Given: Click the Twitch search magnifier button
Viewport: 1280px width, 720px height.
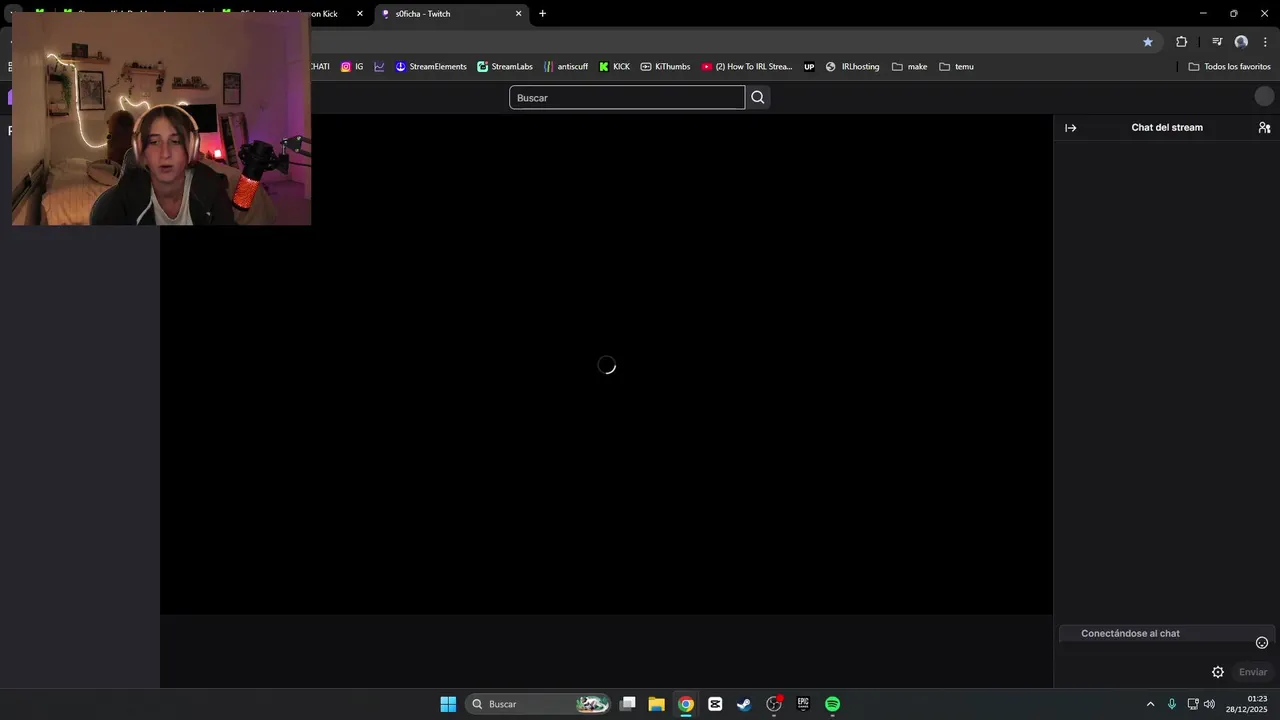Looking at the screenshot, I should pyautogui.click(x=758, y=97).
